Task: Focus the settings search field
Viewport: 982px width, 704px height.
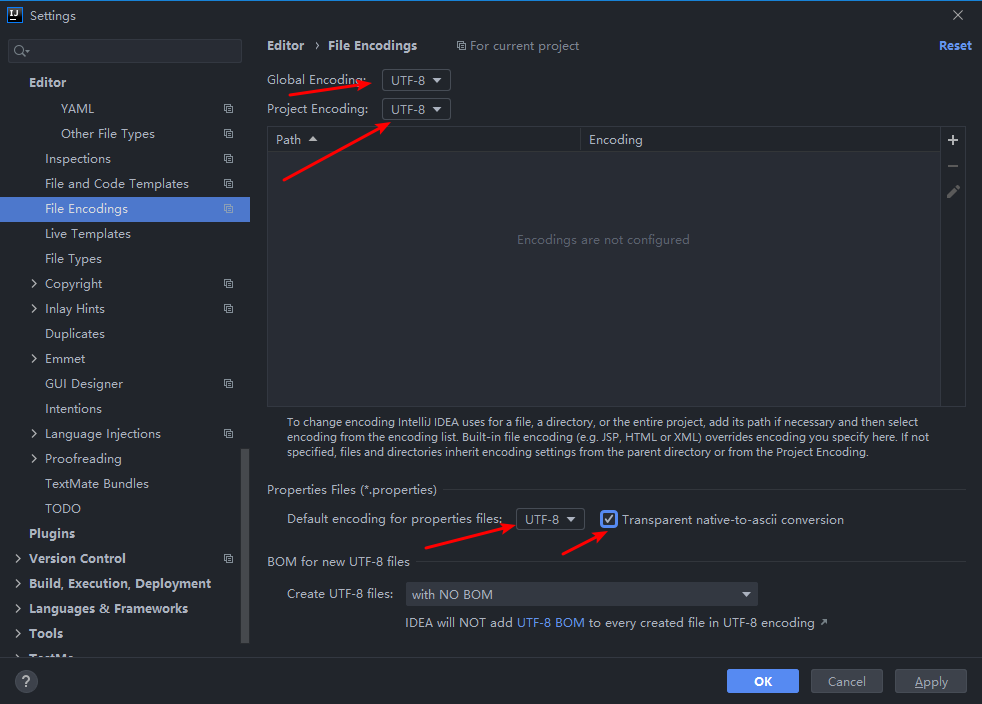Action: [125, 51]
